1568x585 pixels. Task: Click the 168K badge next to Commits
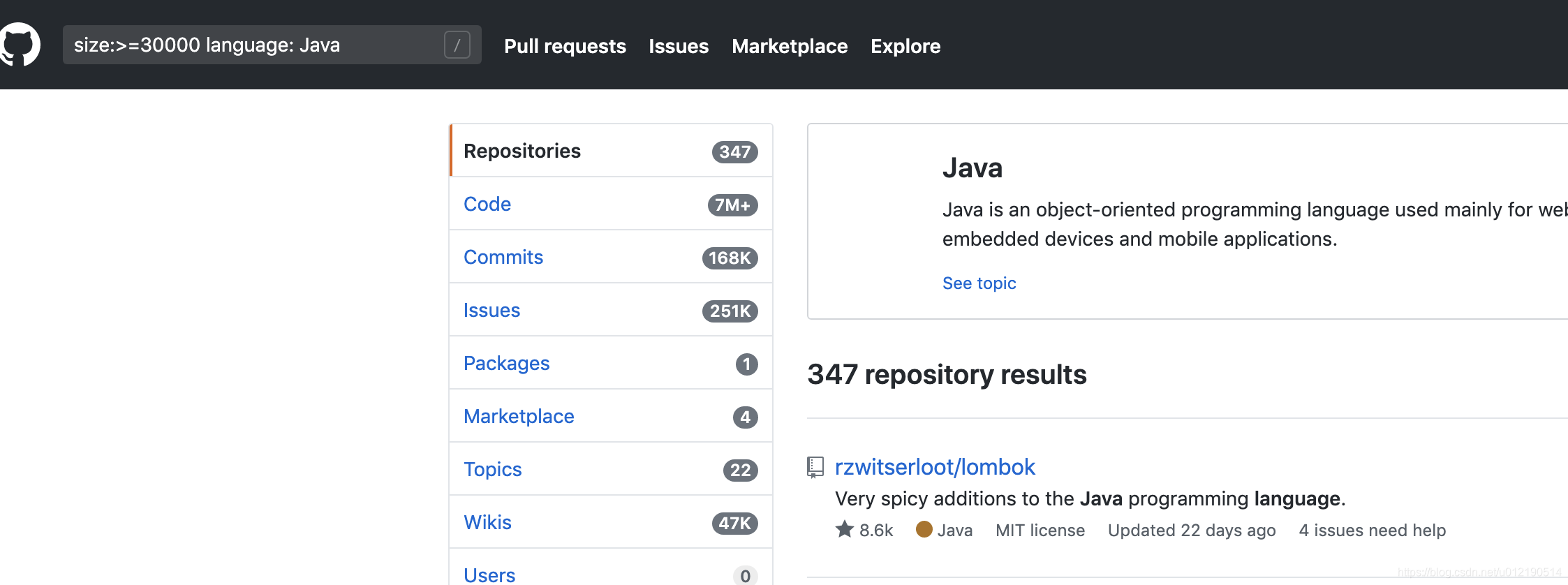[x=730, y=258]
